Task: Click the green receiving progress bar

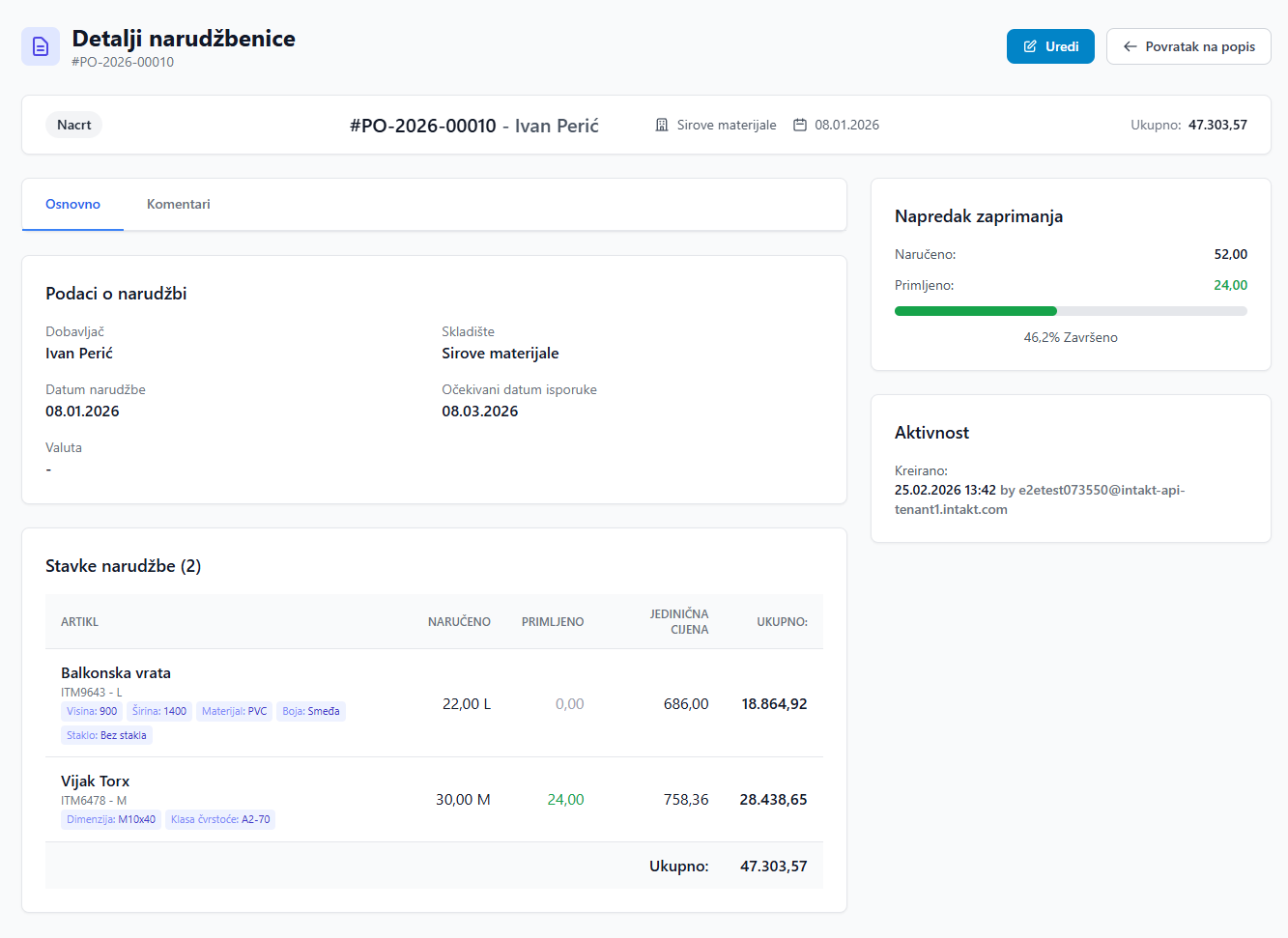Action: tap(976, 311)
